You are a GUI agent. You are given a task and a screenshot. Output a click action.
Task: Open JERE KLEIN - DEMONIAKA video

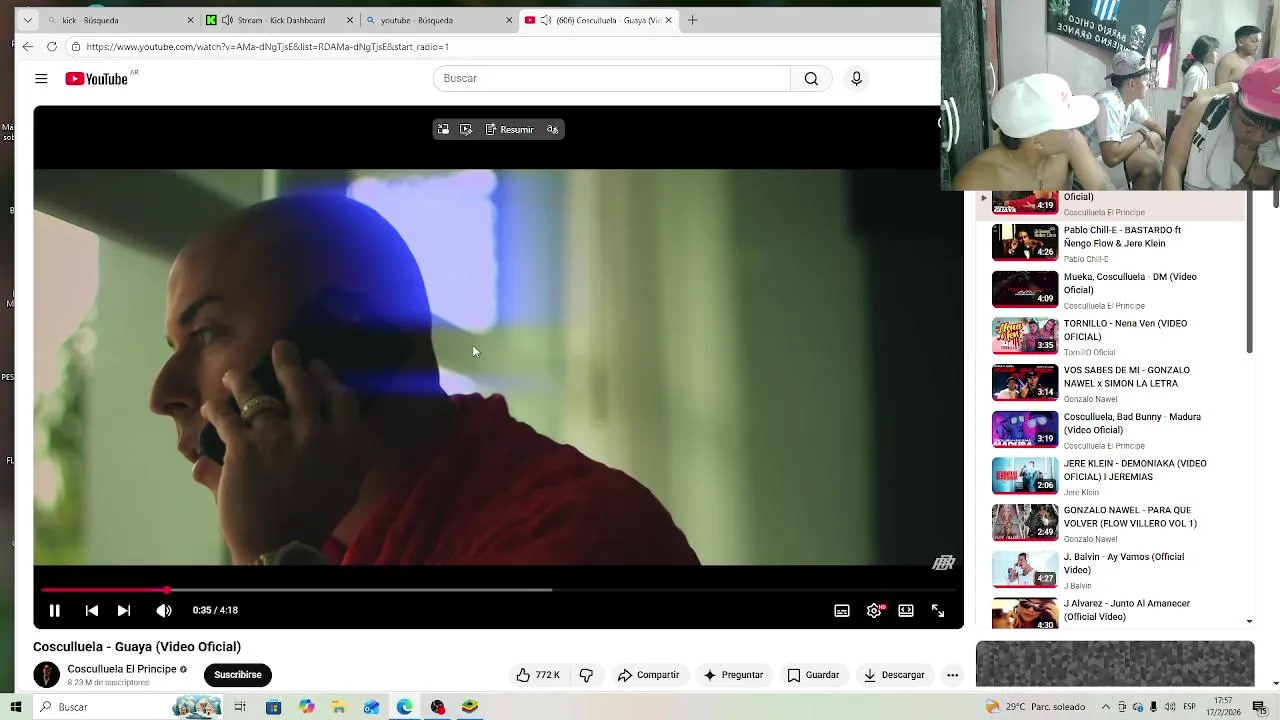pyautogui.click(x=1110, y=477)
